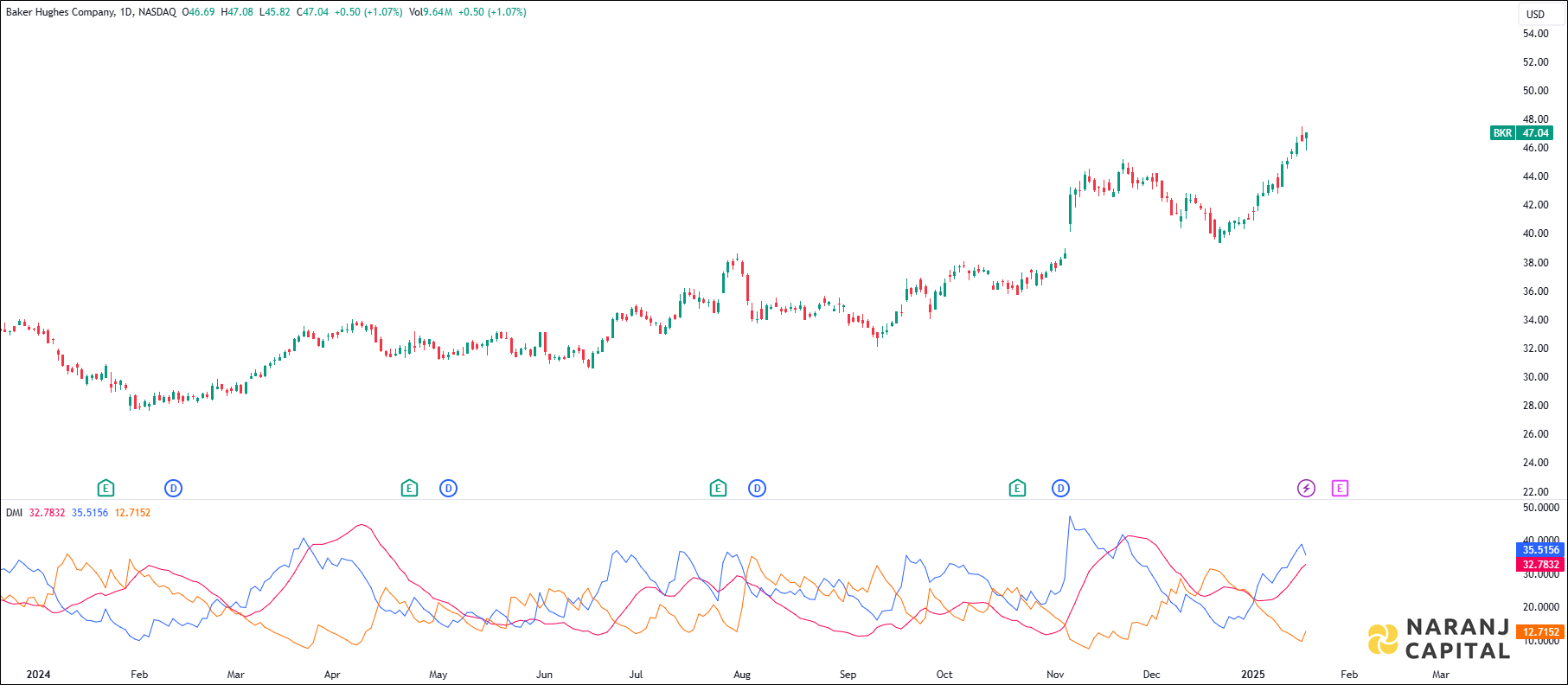The width and height of the screenshot is (1568, 685).
Task: Click the 20.0000 DMI scale label
Action: point(1541,607)
